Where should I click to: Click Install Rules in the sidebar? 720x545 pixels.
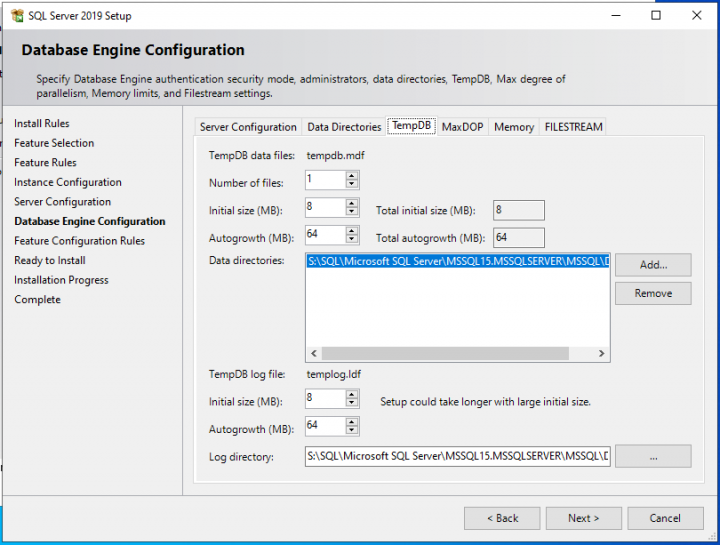coord(42,124)
